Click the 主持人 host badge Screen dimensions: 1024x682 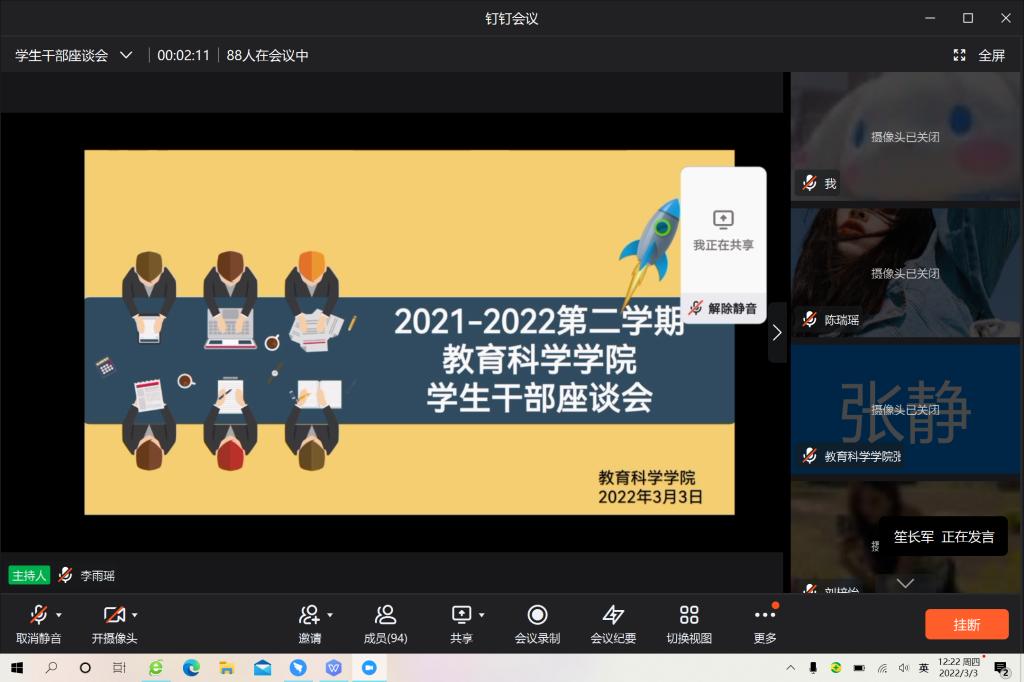click(x=29, y=576)
